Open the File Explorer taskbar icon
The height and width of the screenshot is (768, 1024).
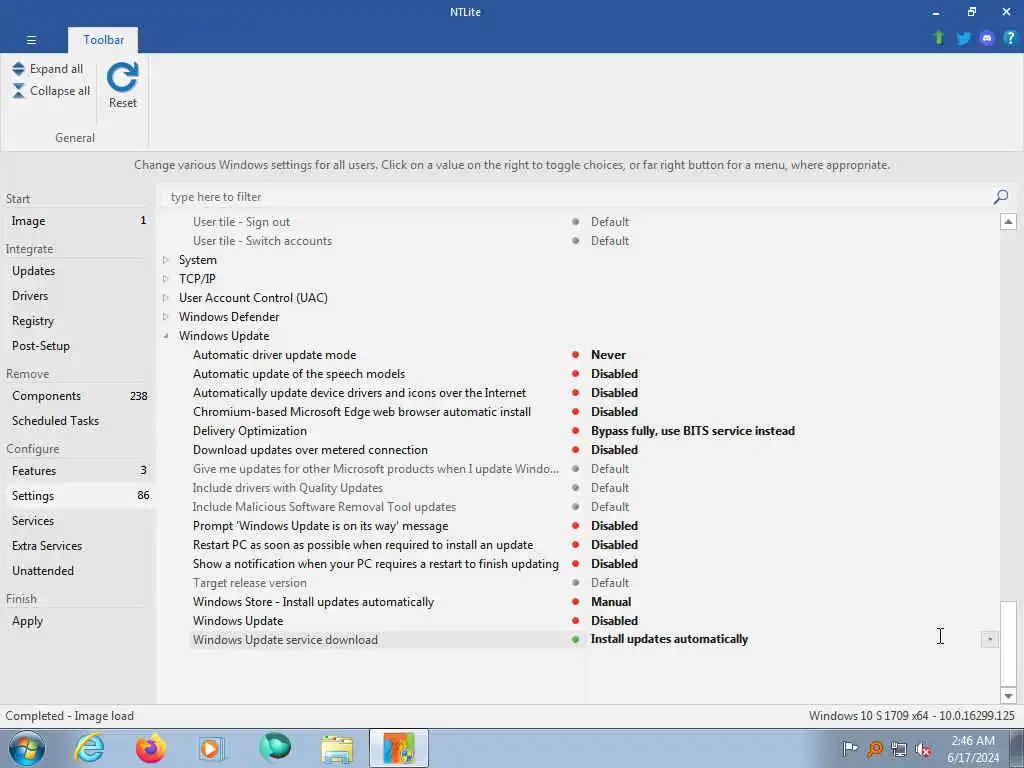coord(337,748)
